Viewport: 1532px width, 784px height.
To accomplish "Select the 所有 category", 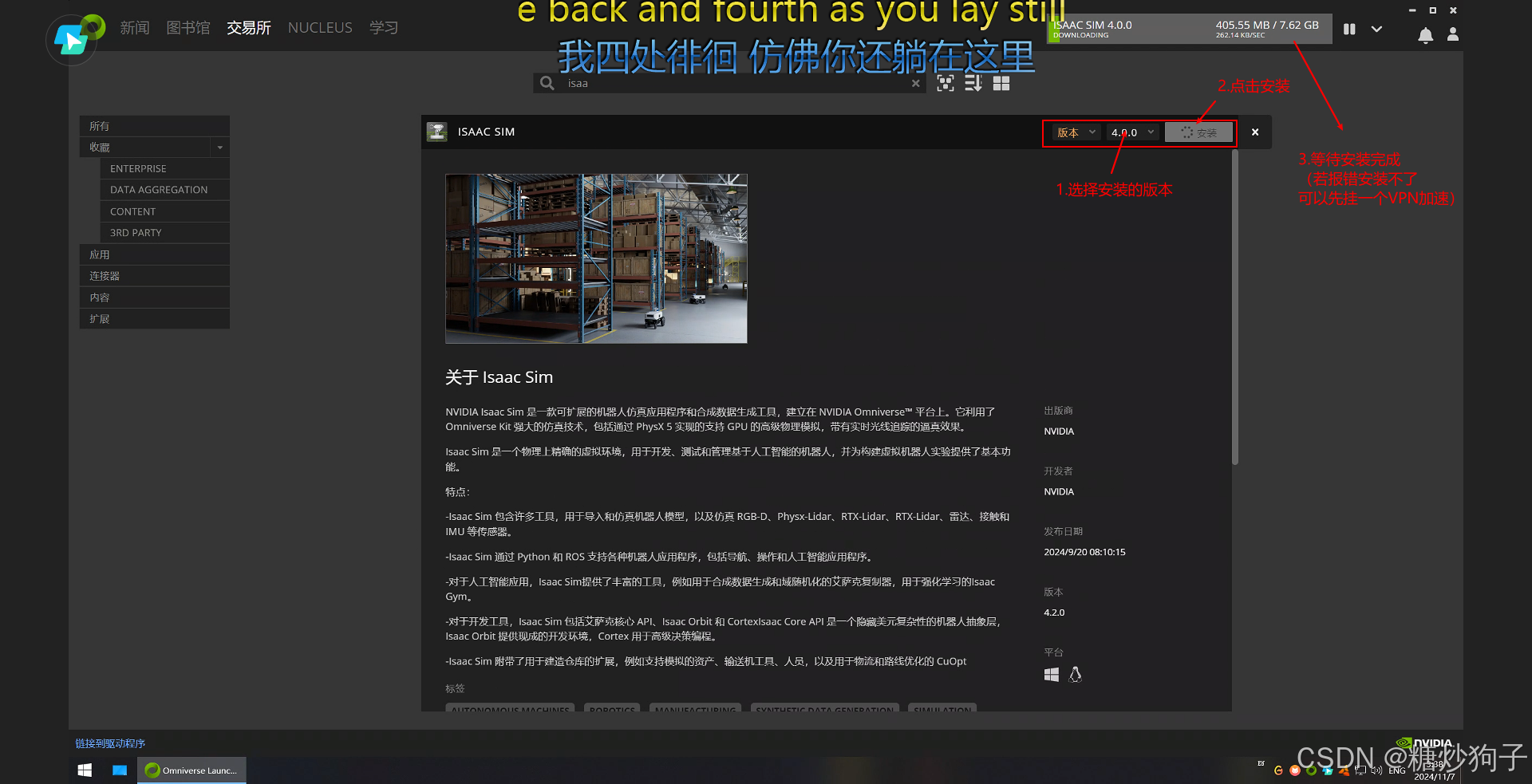I will pos(155,126).
